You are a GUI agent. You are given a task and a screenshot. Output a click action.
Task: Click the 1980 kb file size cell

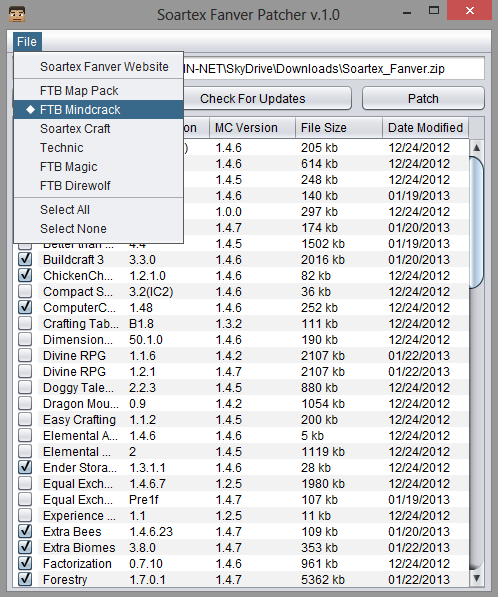pos(323,484)
